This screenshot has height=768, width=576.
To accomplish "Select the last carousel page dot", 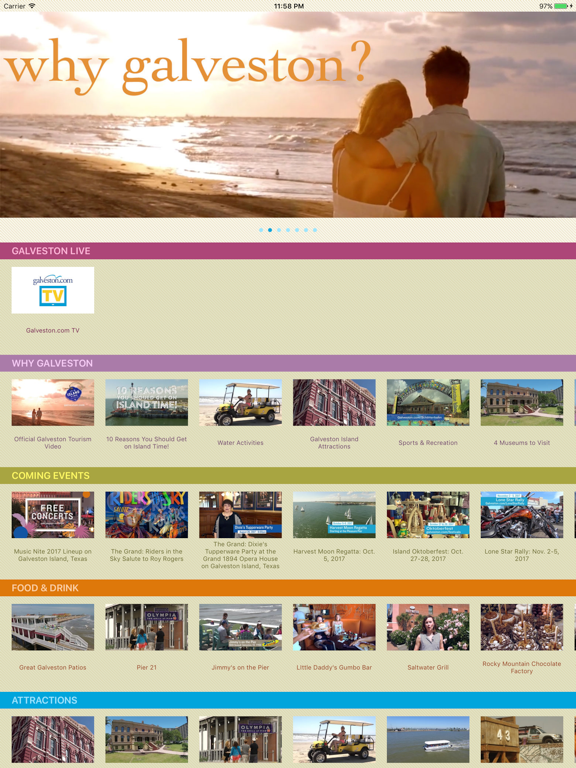I will coord(315,230).
